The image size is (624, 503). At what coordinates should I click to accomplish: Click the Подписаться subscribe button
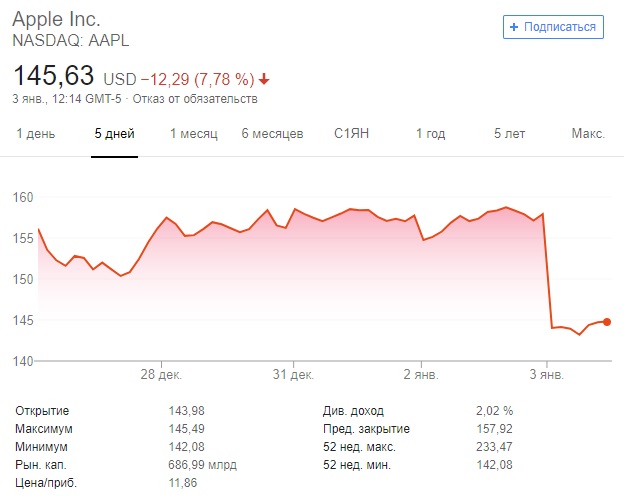[553, 27]
